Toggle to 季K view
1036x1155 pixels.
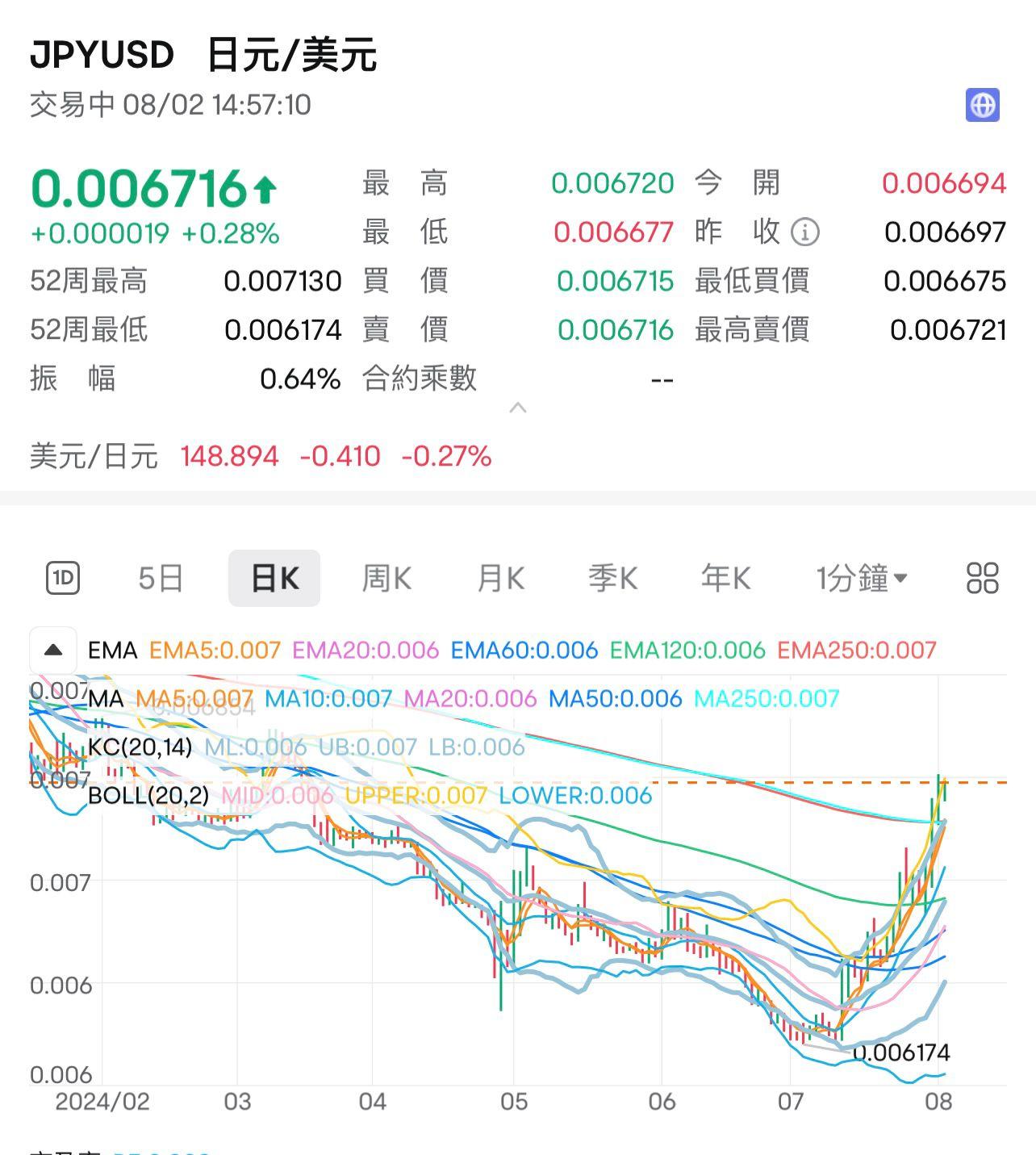coord(612,577)
